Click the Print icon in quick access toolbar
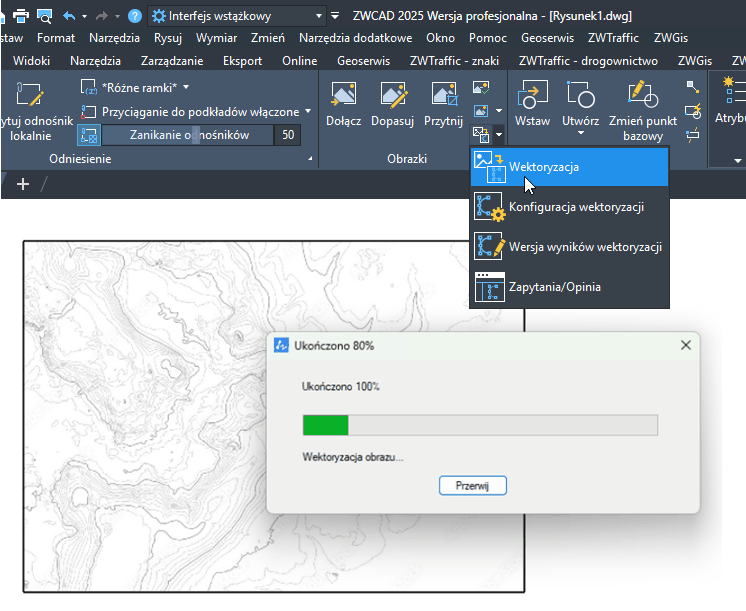This screenshot has height=611, width=746. click(x=20, y=16)
